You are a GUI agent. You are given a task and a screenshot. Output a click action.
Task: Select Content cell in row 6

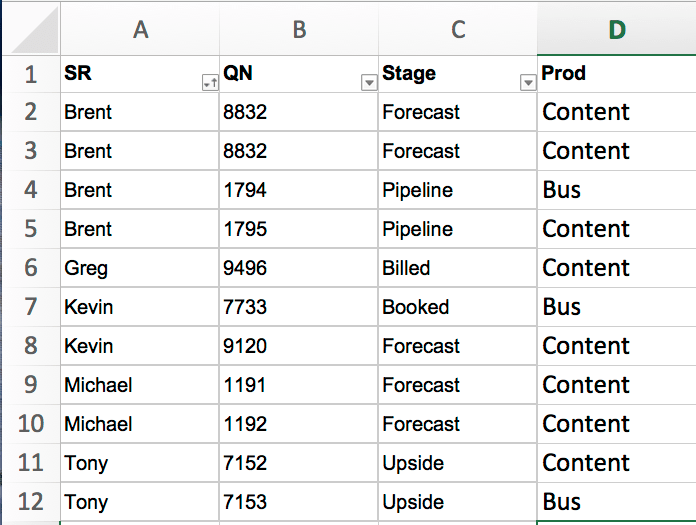click(617, 268)
